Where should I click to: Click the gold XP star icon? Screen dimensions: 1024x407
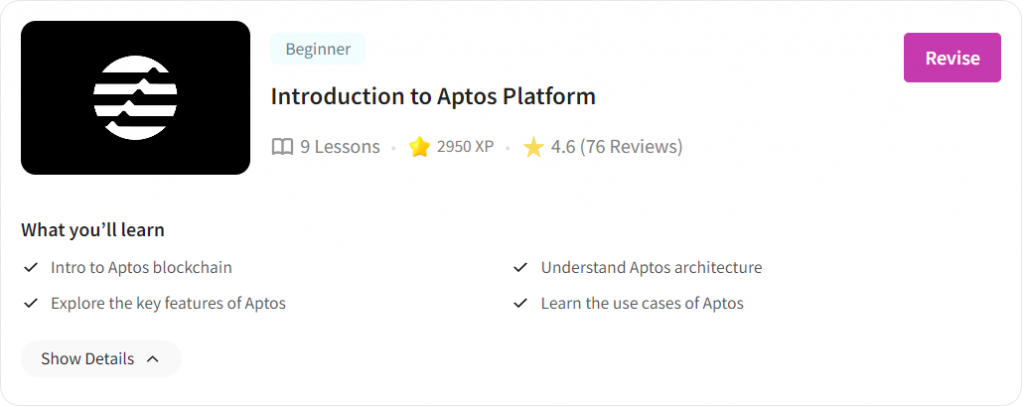(x=419, y=147)
